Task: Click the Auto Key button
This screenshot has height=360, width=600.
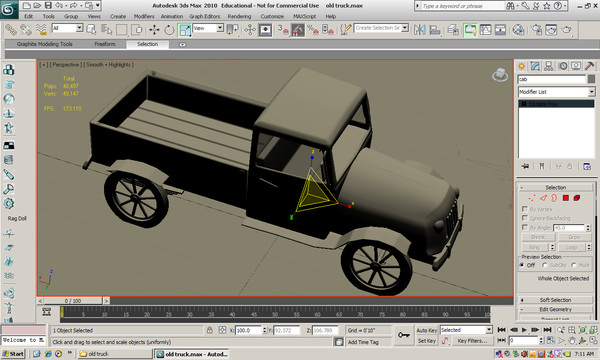Action: click(x=427, y=330)
